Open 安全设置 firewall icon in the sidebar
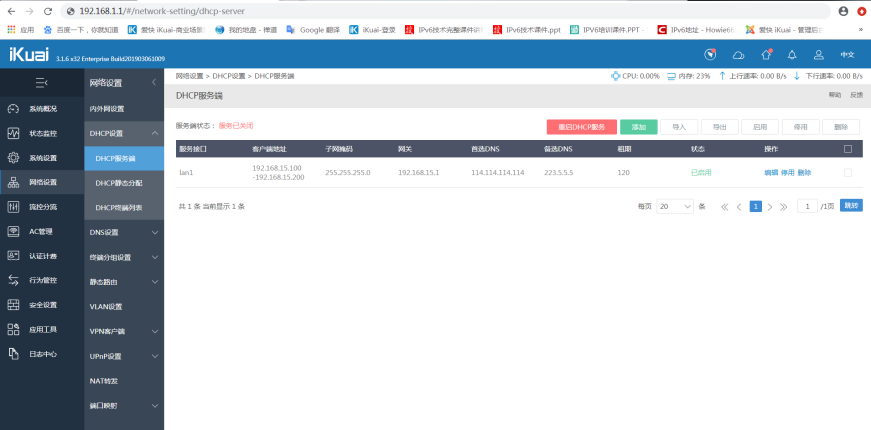The image size is (871, 430). (13, 304)
